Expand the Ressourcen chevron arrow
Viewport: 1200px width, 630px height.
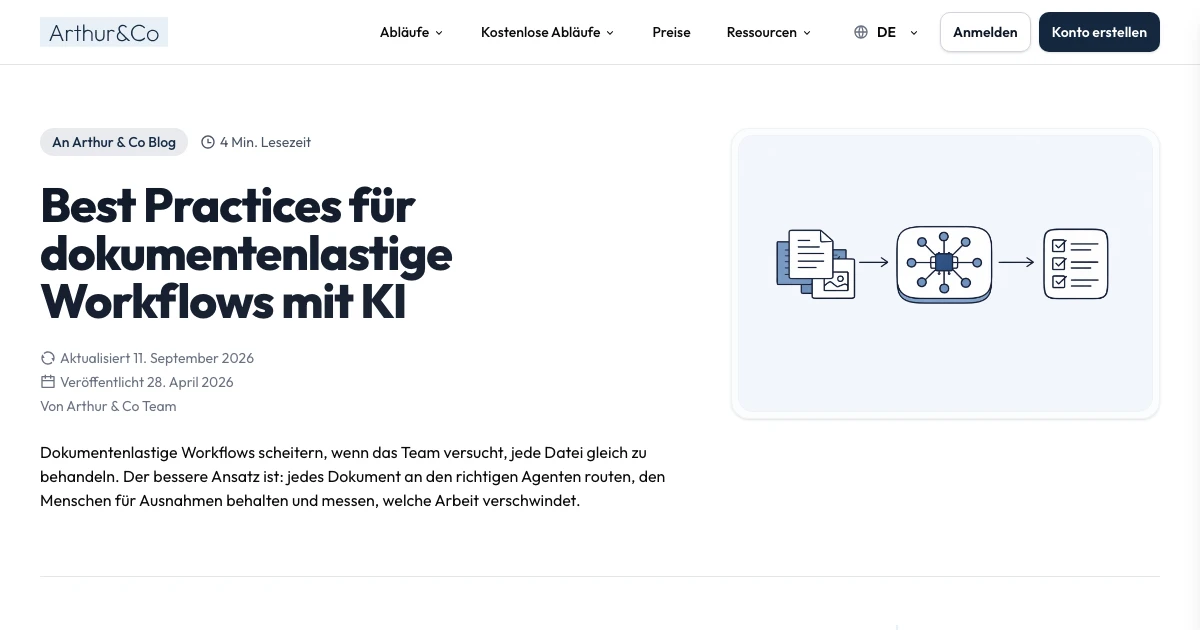807,33
